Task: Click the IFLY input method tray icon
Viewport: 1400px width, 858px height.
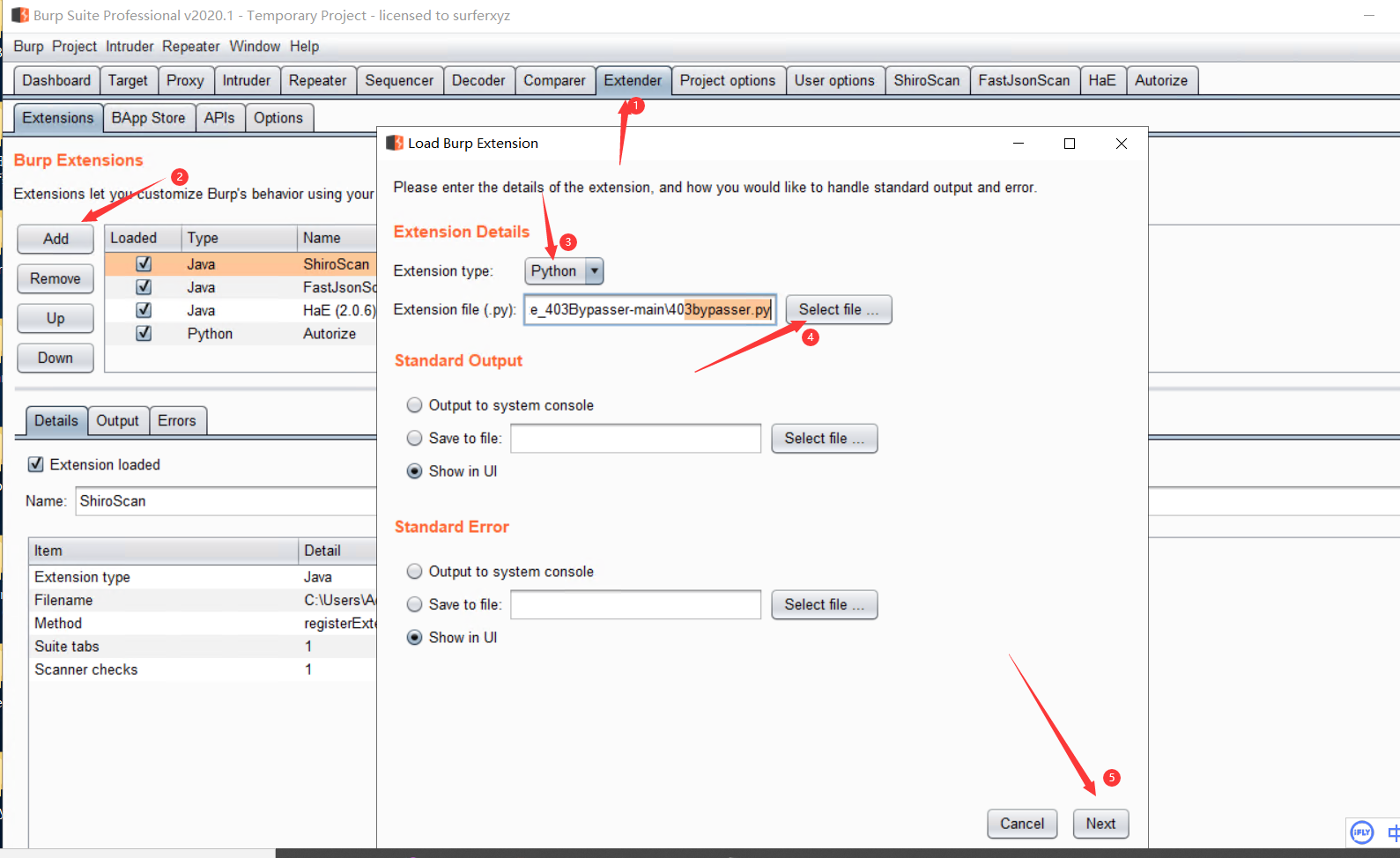Action: pos(1362,832)
